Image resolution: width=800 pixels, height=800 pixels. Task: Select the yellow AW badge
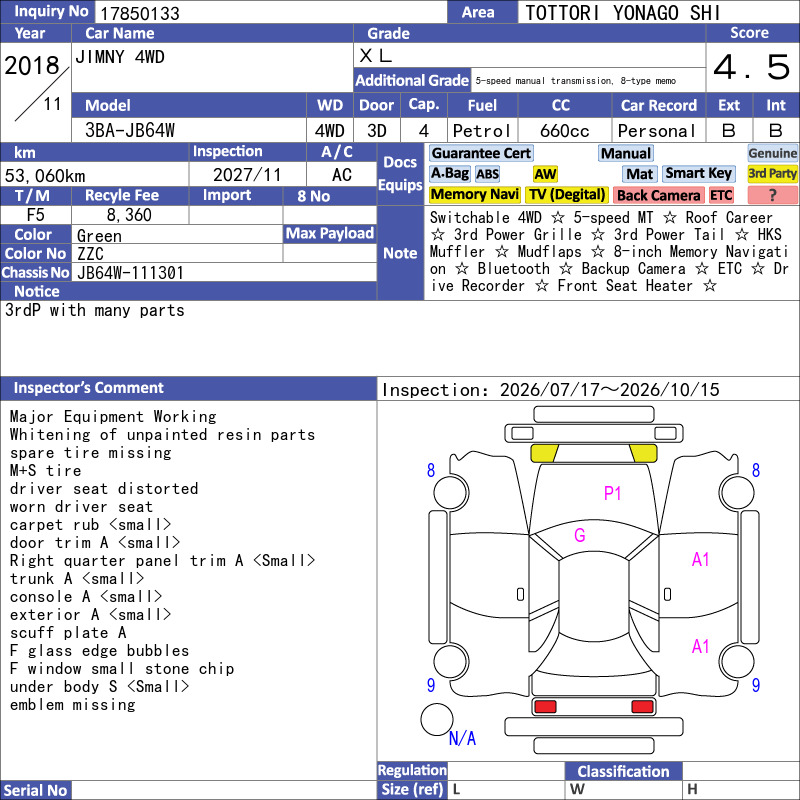545,174
